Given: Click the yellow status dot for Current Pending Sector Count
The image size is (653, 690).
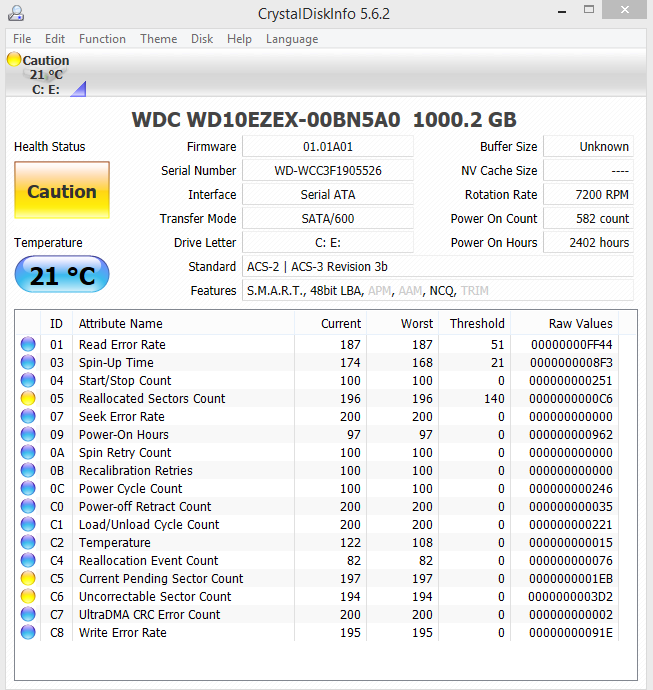Looking at the screenshot, I should [x=28, y=578].
